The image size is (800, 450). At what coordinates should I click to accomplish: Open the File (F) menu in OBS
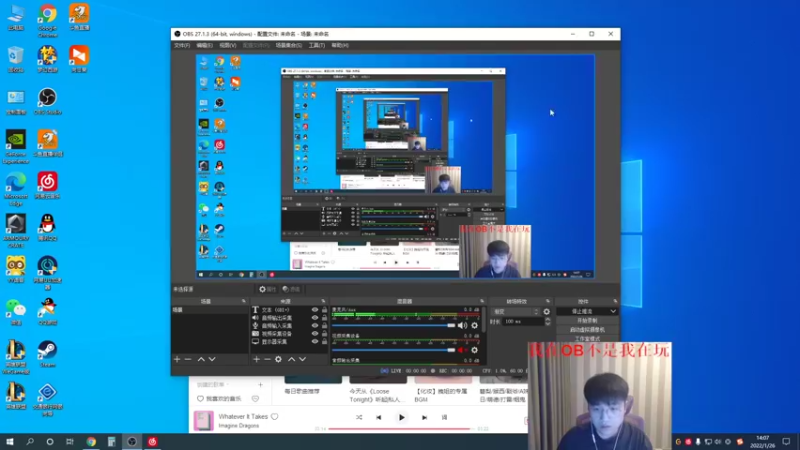point(182,45)
